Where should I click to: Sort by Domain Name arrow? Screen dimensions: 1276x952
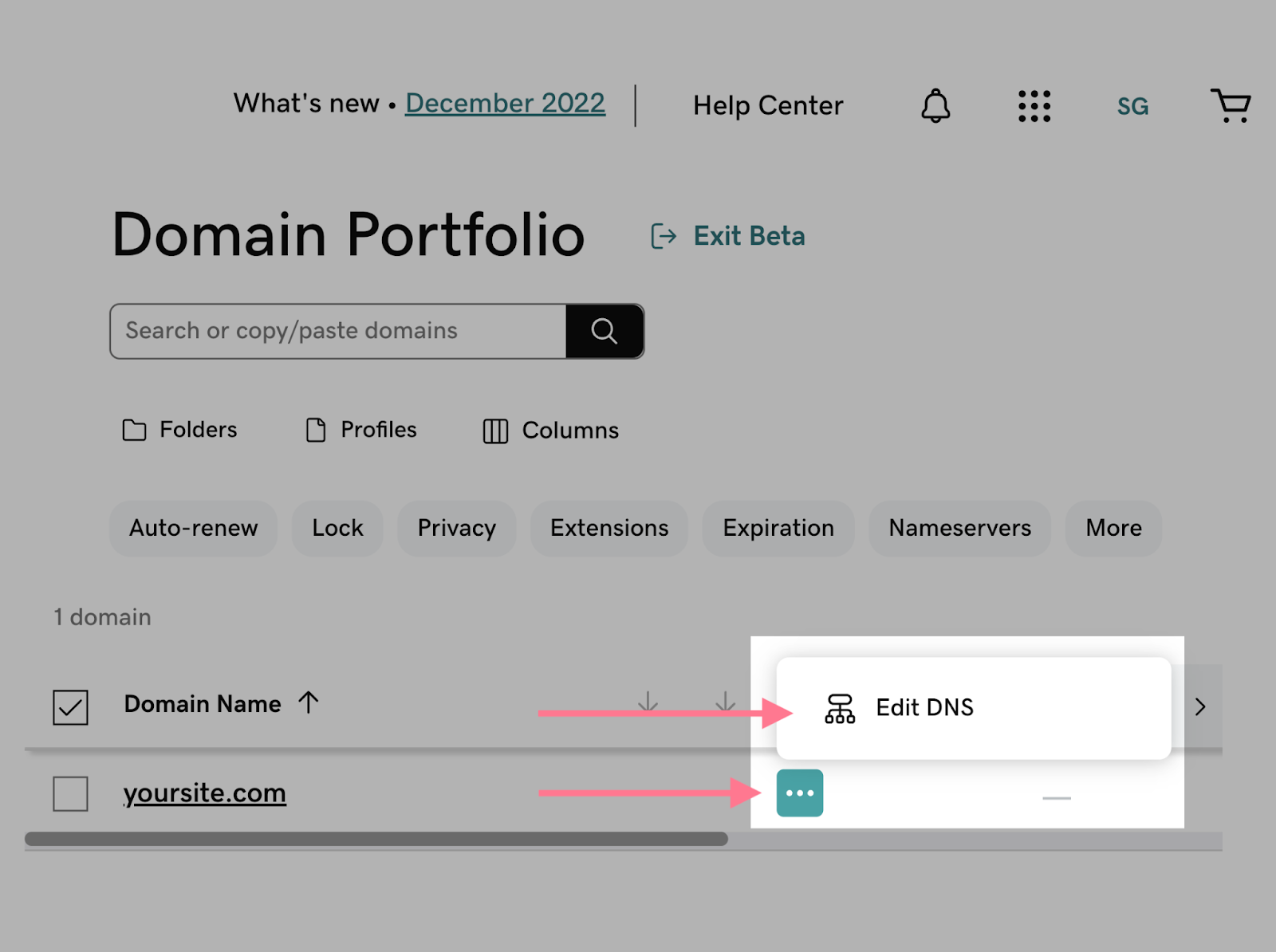pos(309,703)
